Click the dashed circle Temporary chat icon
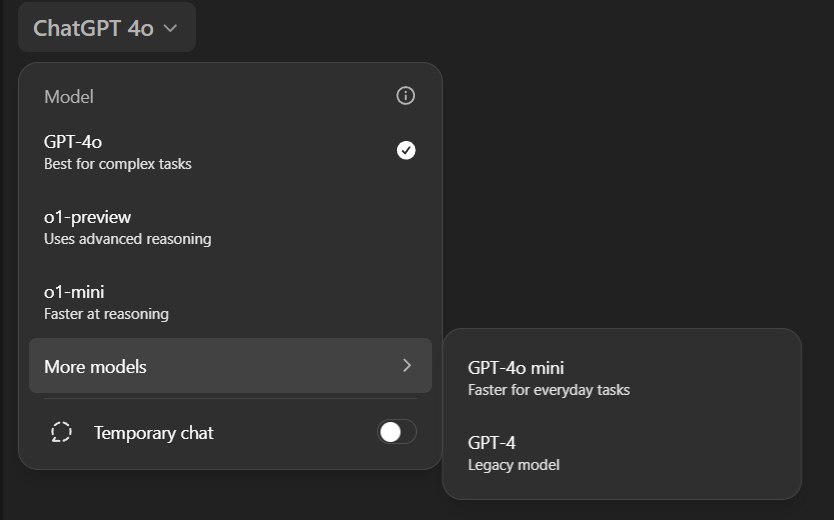 [61, 432]
